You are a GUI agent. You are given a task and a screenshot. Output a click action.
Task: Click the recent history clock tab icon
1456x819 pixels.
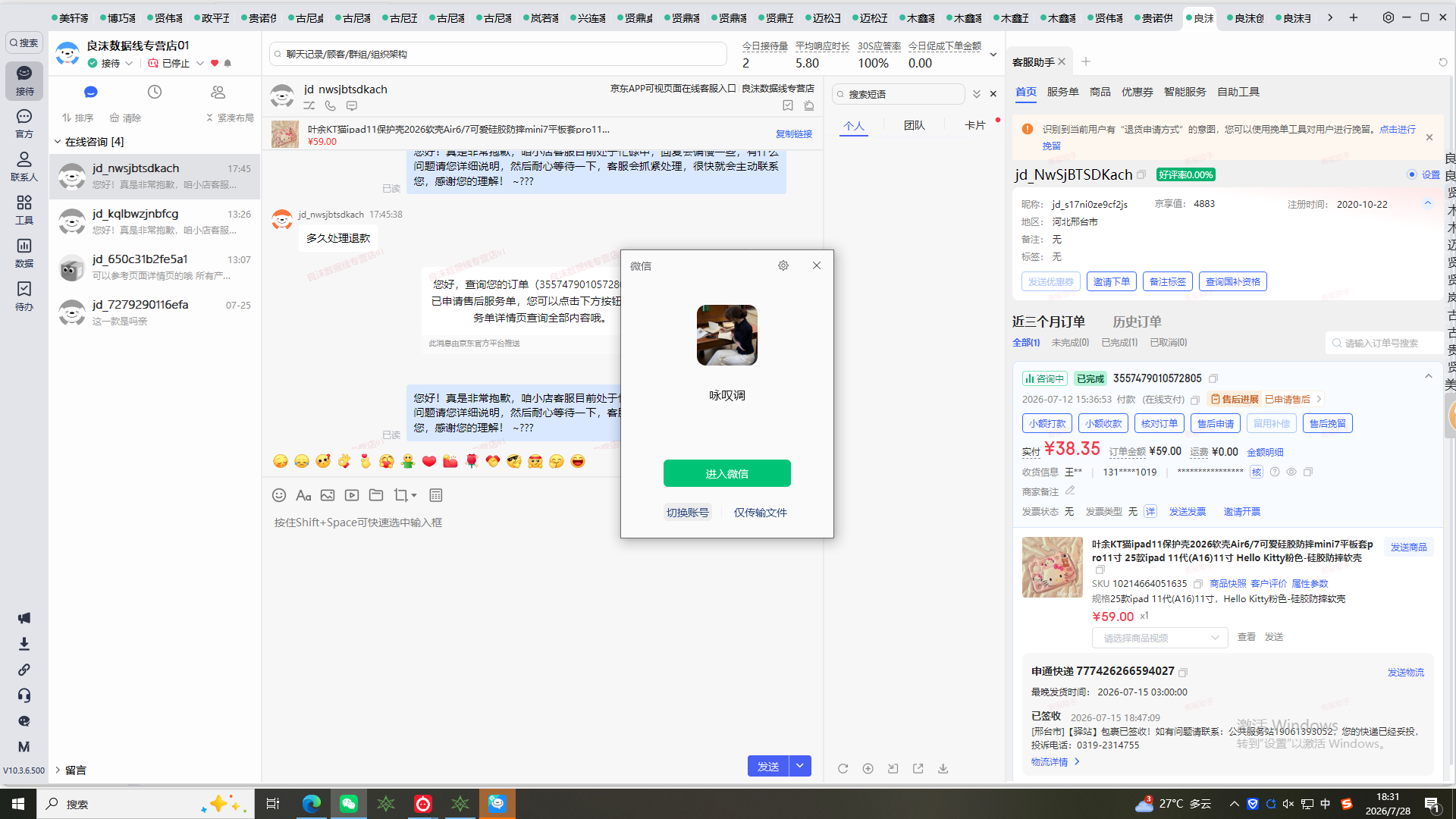155,92
